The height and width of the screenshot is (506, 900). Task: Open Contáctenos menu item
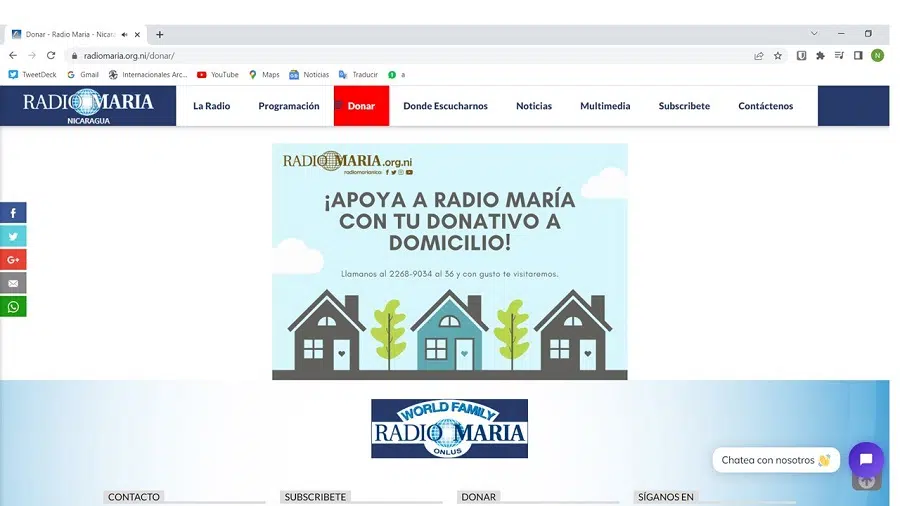(766, 106)
